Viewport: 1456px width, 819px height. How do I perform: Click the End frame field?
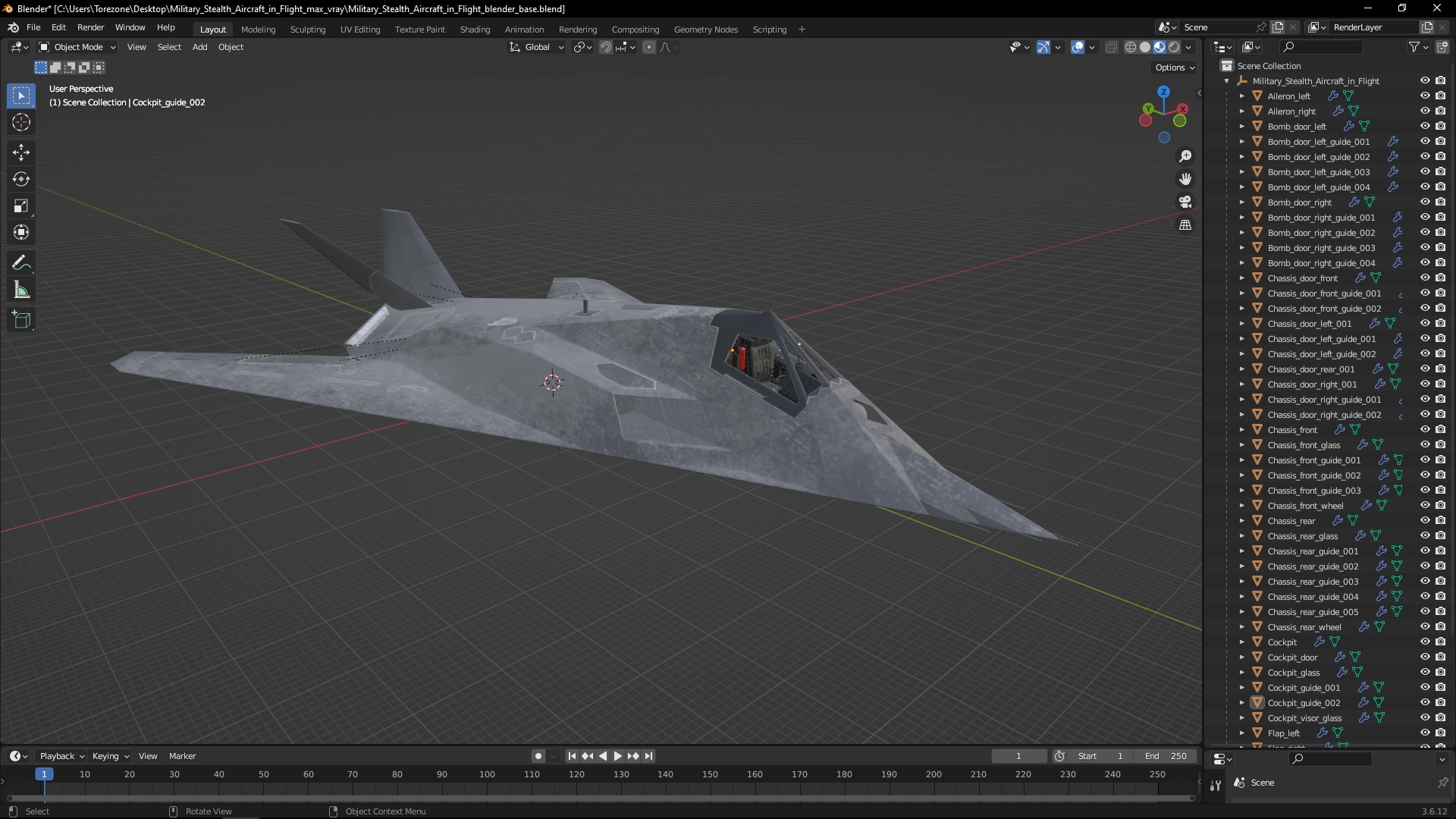point(1166,756)
